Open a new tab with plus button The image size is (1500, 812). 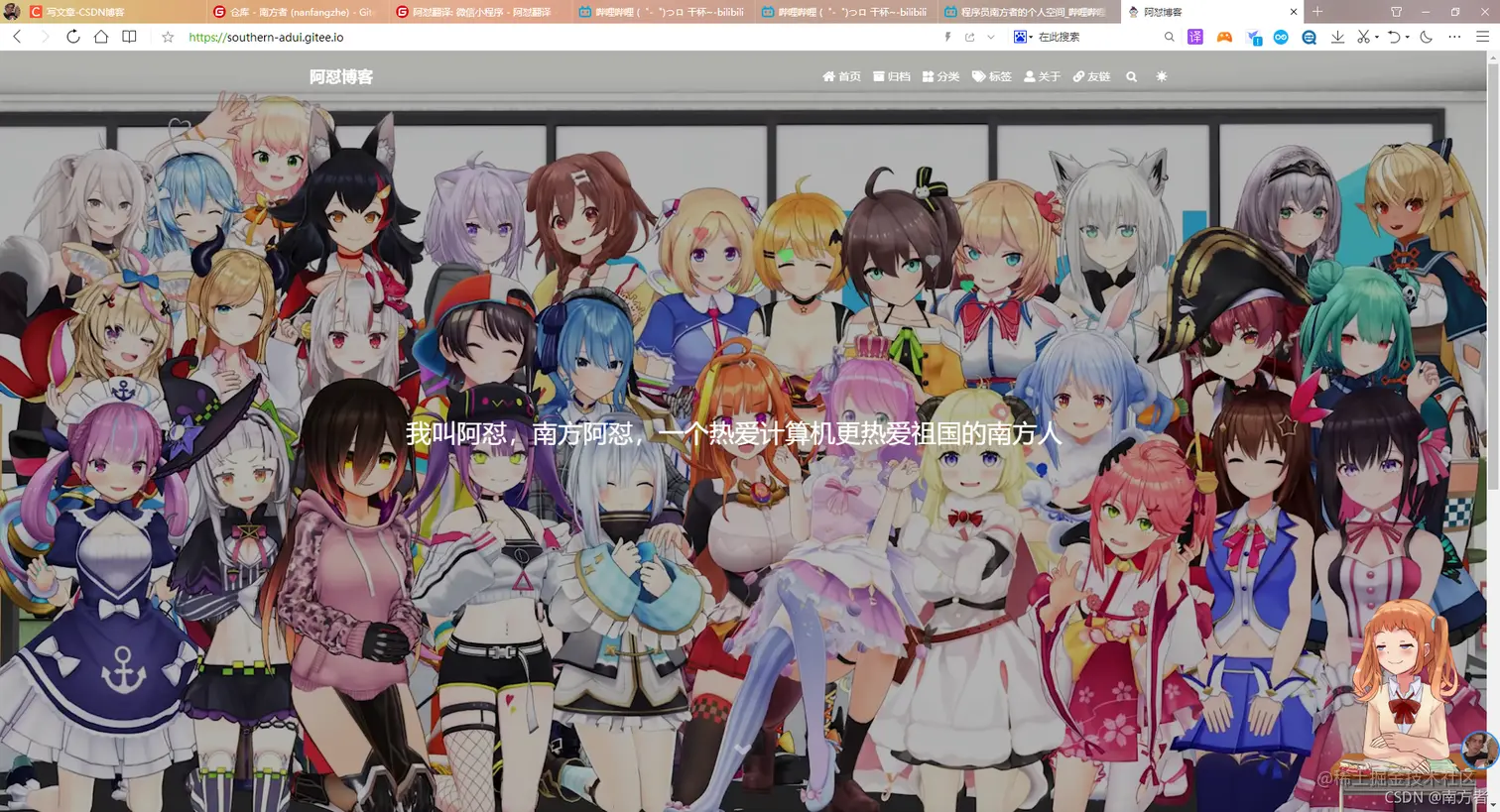(x=1317, y=12)
